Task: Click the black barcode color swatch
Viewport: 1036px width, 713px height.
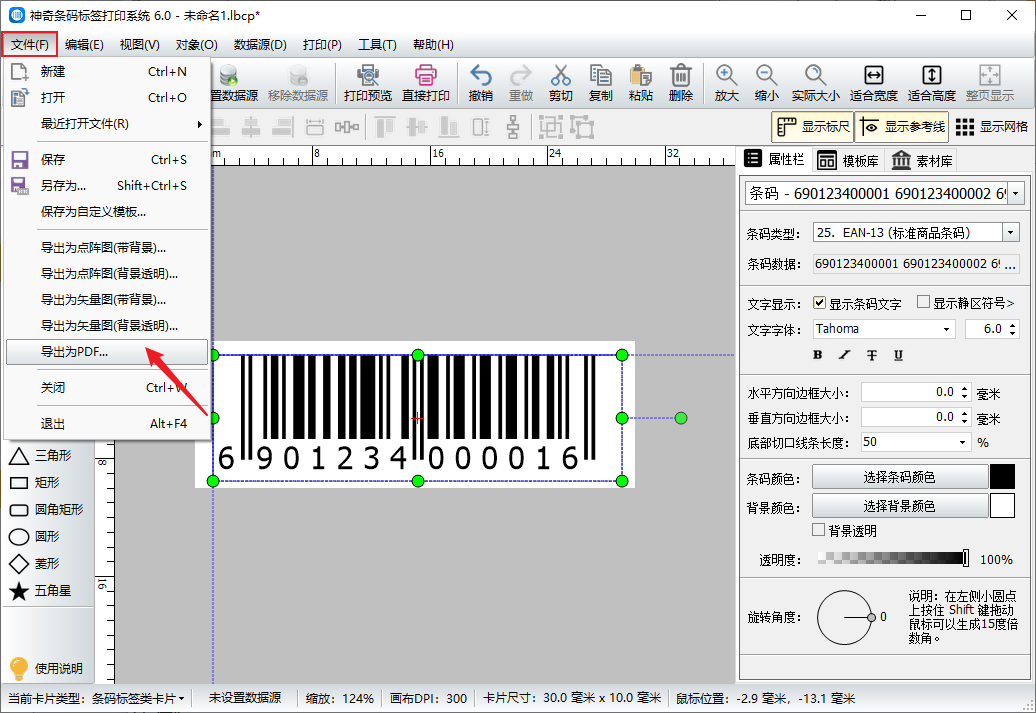Action: [1002, 477]
